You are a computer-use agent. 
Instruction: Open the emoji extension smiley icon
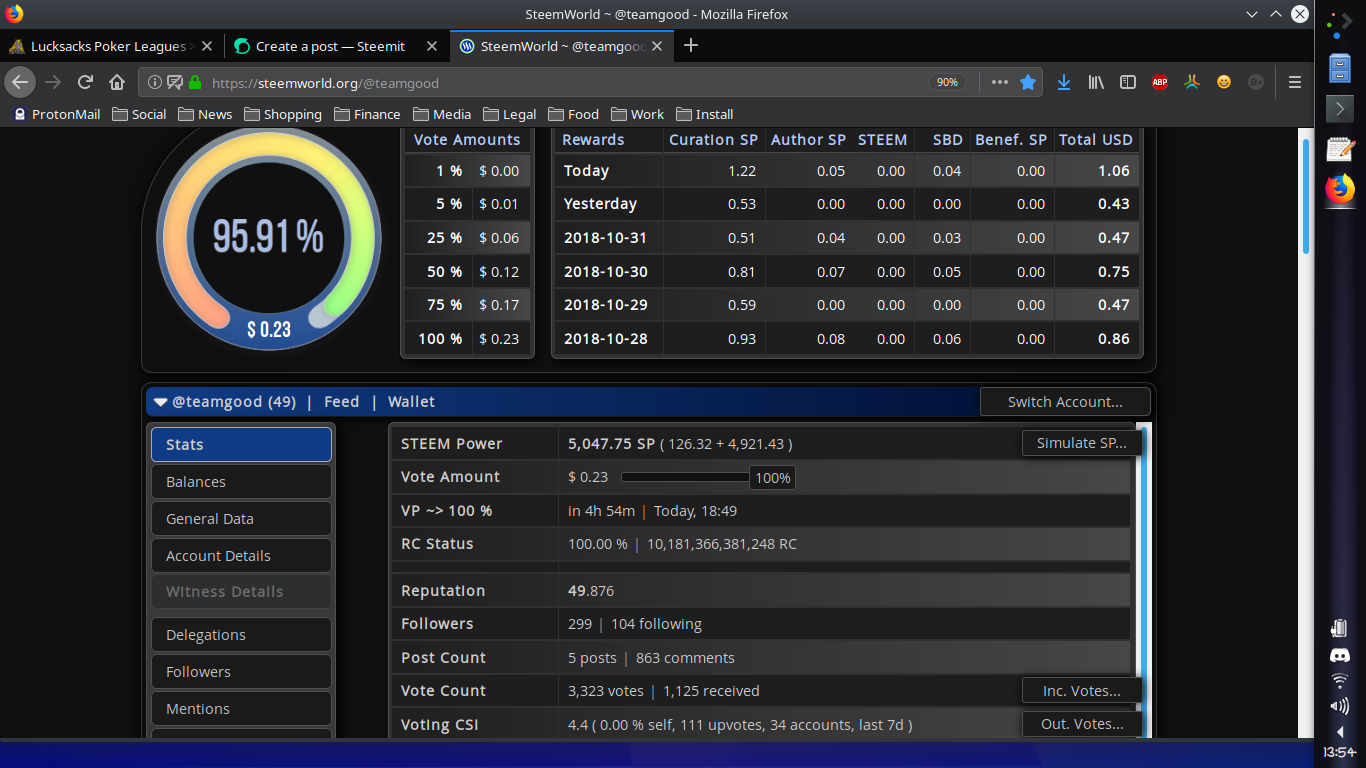click(1224, 82)
